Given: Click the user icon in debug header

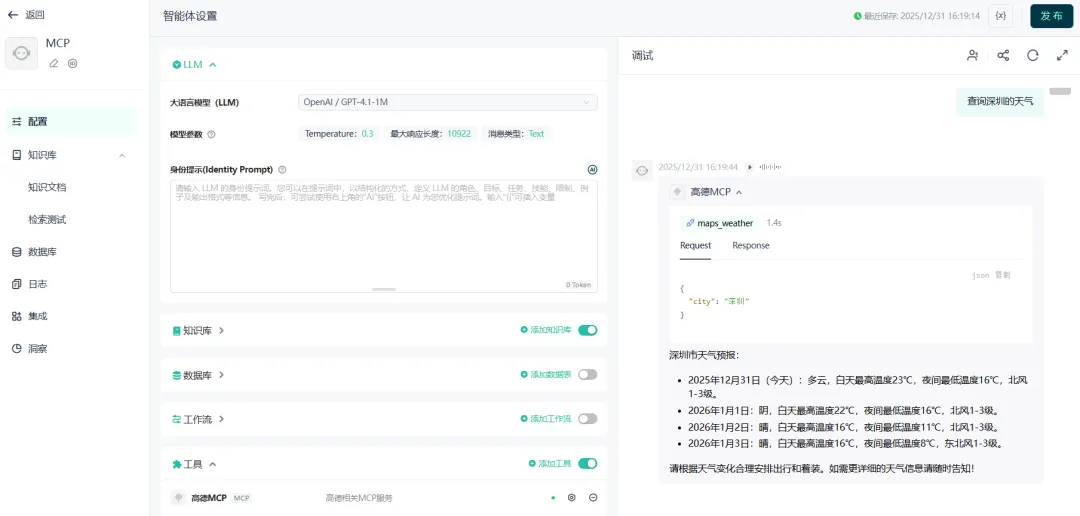Looking at the screenshot, I should 972,56.
